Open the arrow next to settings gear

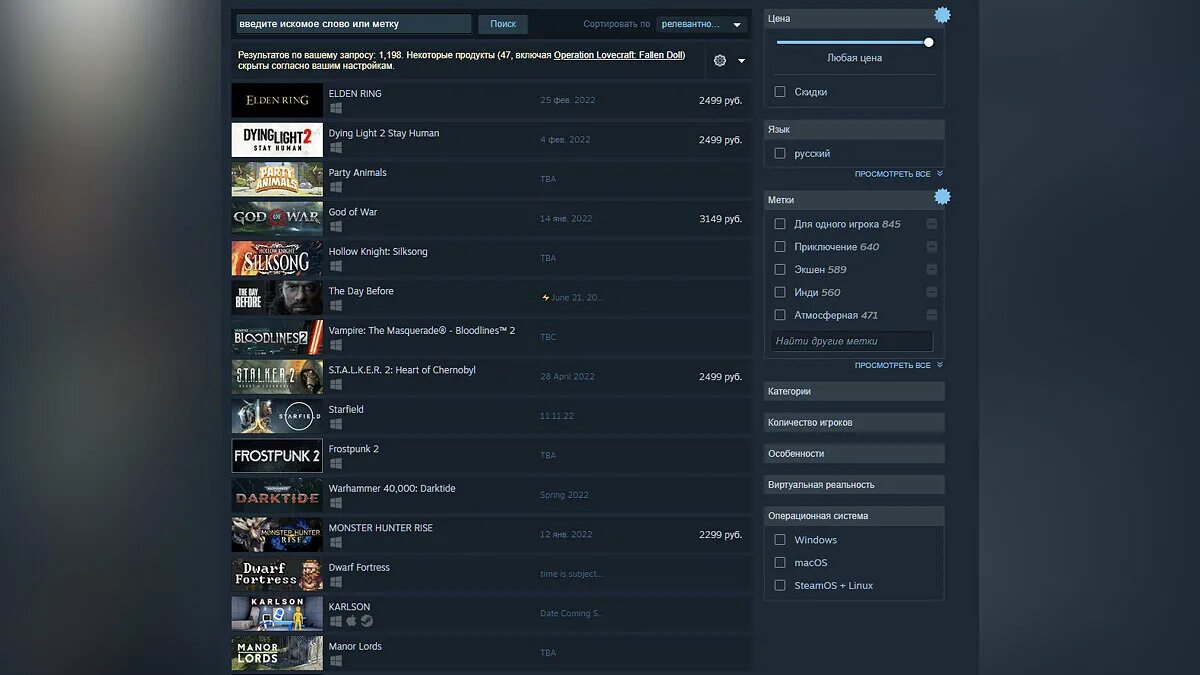point(741,61)
